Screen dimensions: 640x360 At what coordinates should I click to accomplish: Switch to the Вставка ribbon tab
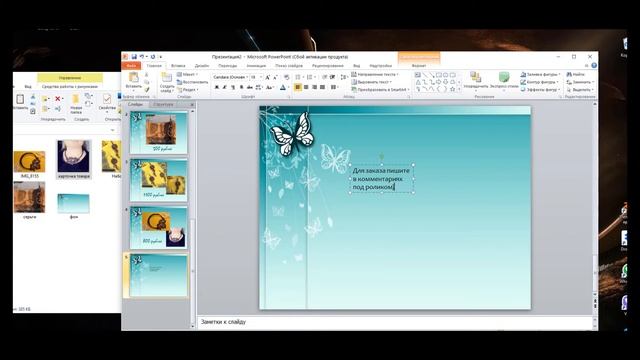click(x=178, y=66)
